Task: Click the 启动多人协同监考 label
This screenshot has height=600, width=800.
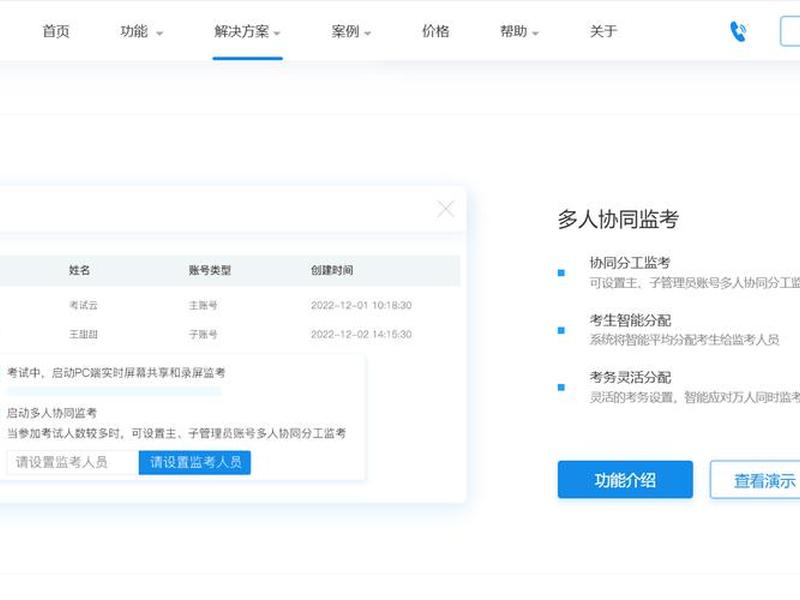Action: 52,413
